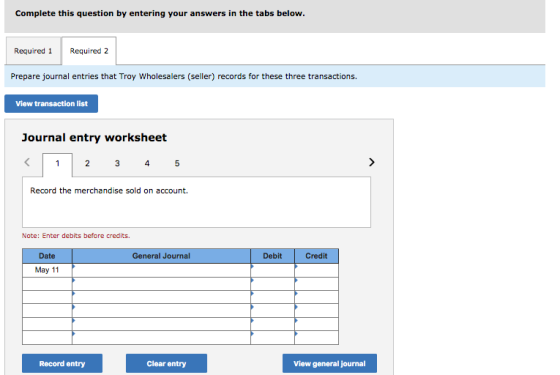The height and width of the screenshot is (375, 560).
Task: Go to journal entry worksheet tab 4
Action: [x=147, y=164]
